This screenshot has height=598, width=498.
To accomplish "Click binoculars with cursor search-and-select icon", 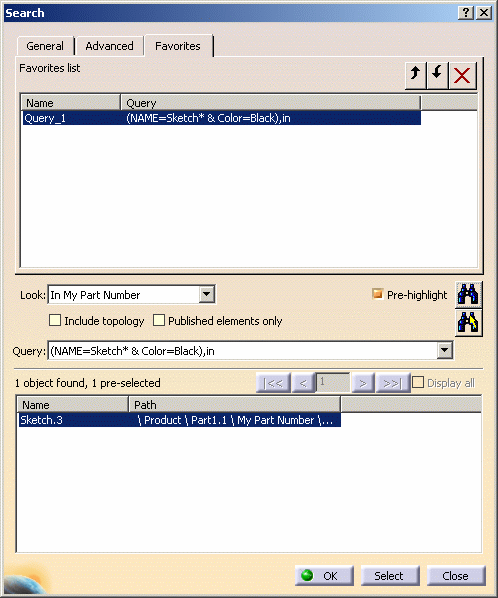I will click(468, 322).
